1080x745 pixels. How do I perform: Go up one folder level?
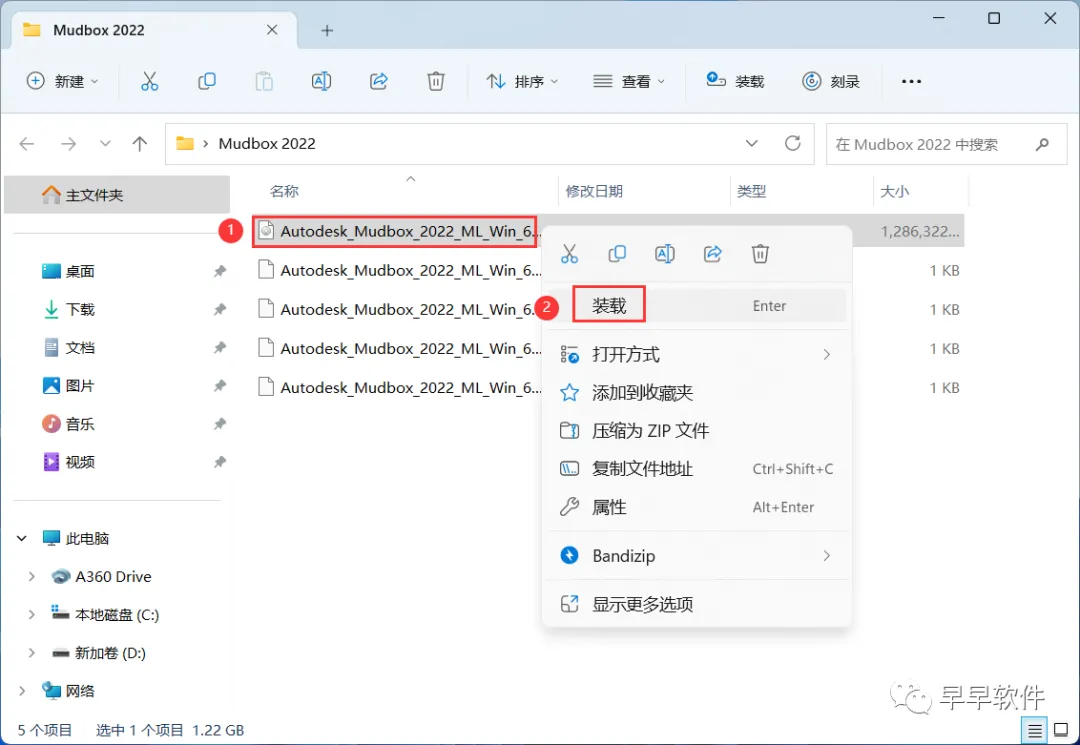click(140, 144)
